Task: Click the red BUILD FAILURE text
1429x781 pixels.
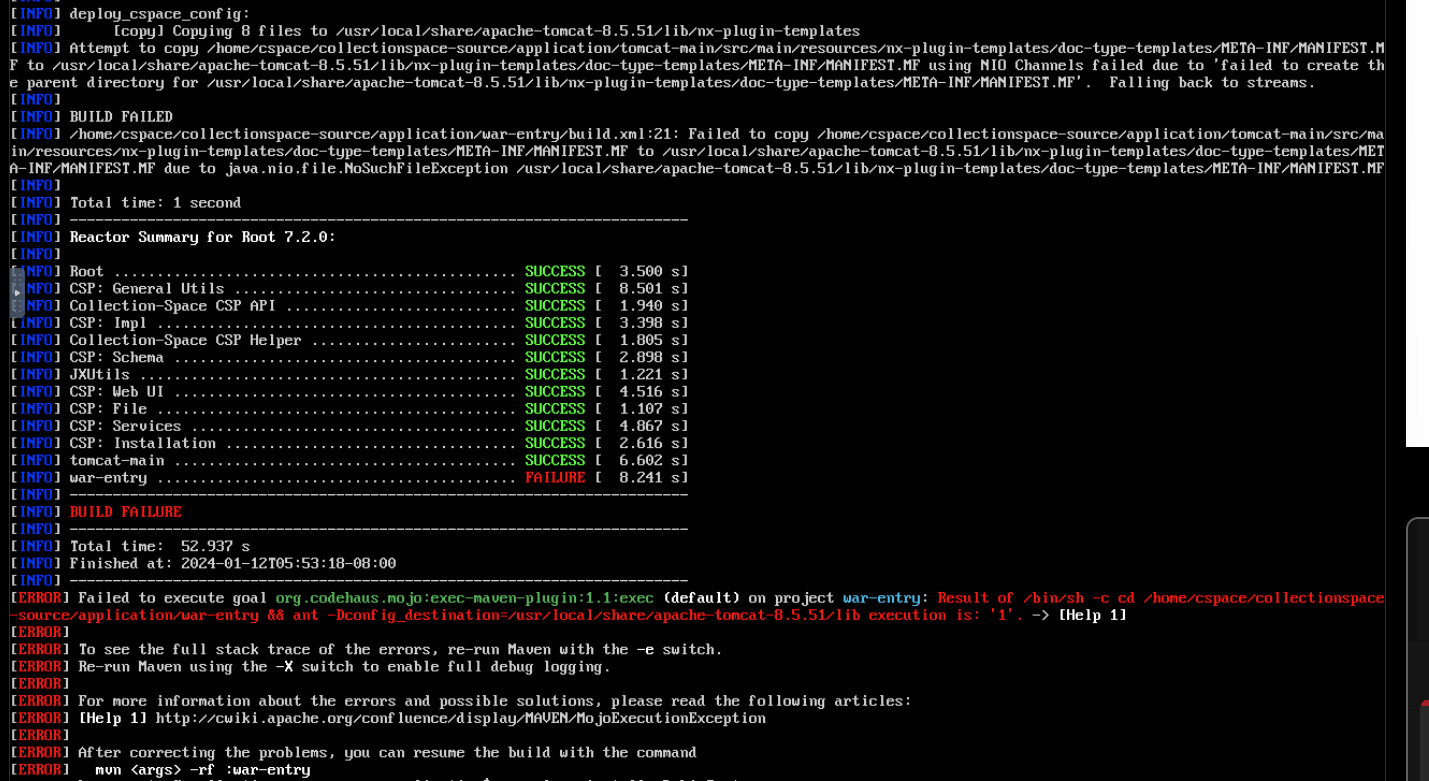Action: 125,512
